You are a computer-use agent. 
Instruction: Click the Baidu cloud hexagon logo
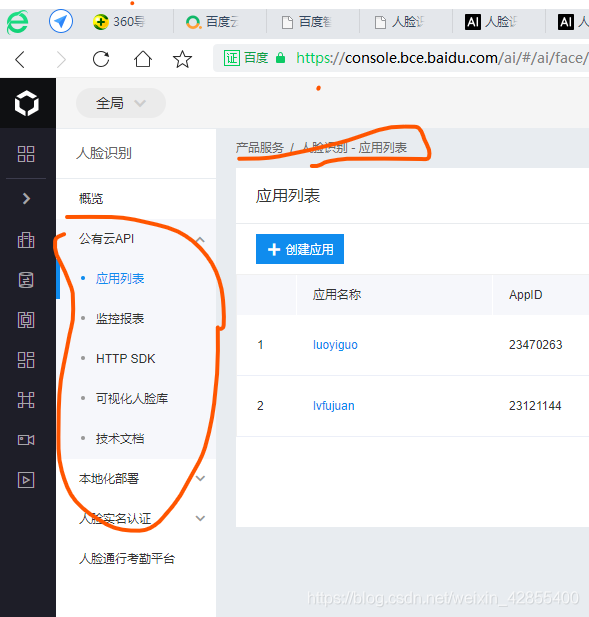click(27, 103)
